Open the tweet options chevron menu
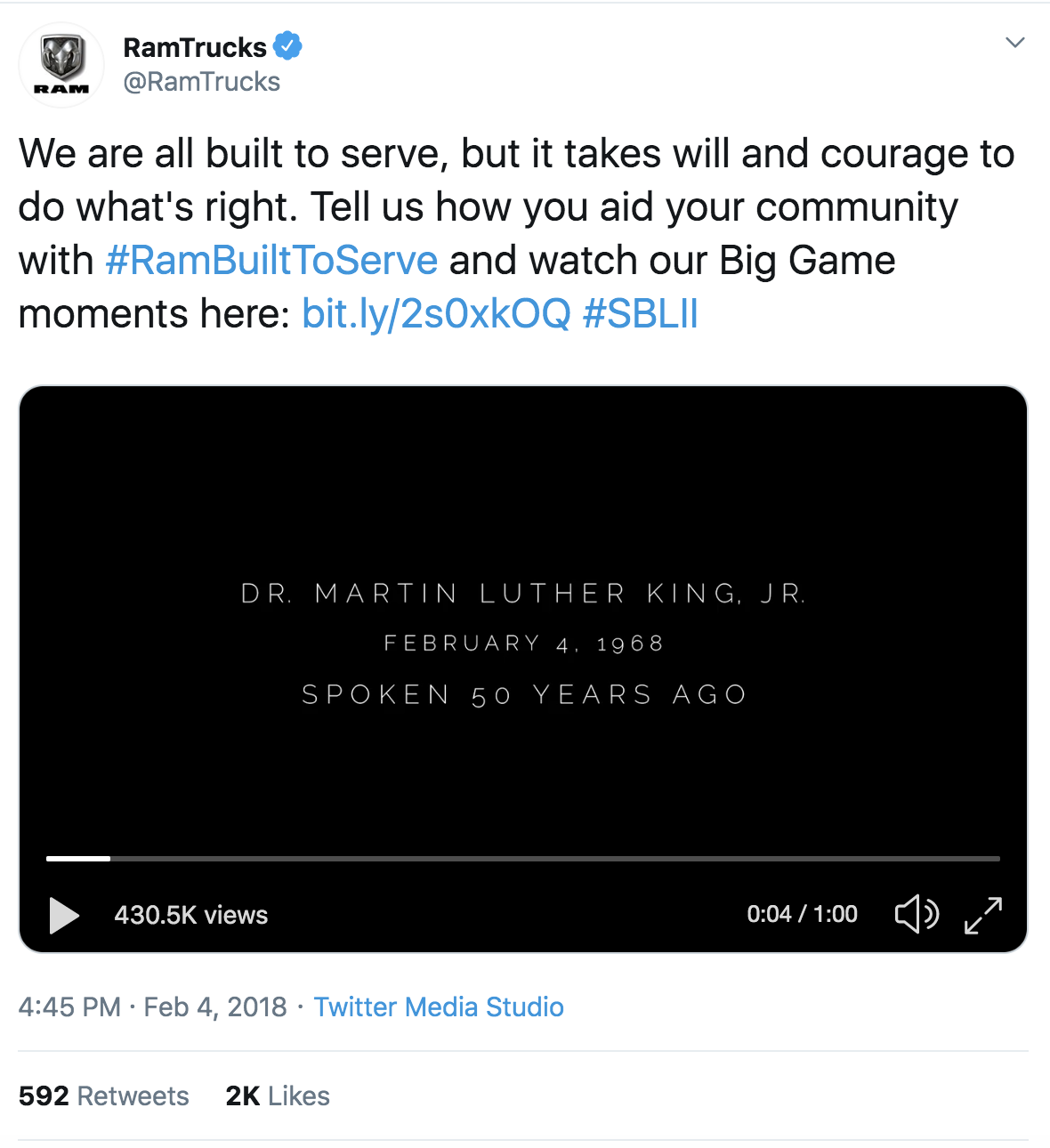 tap(1014, 43)
